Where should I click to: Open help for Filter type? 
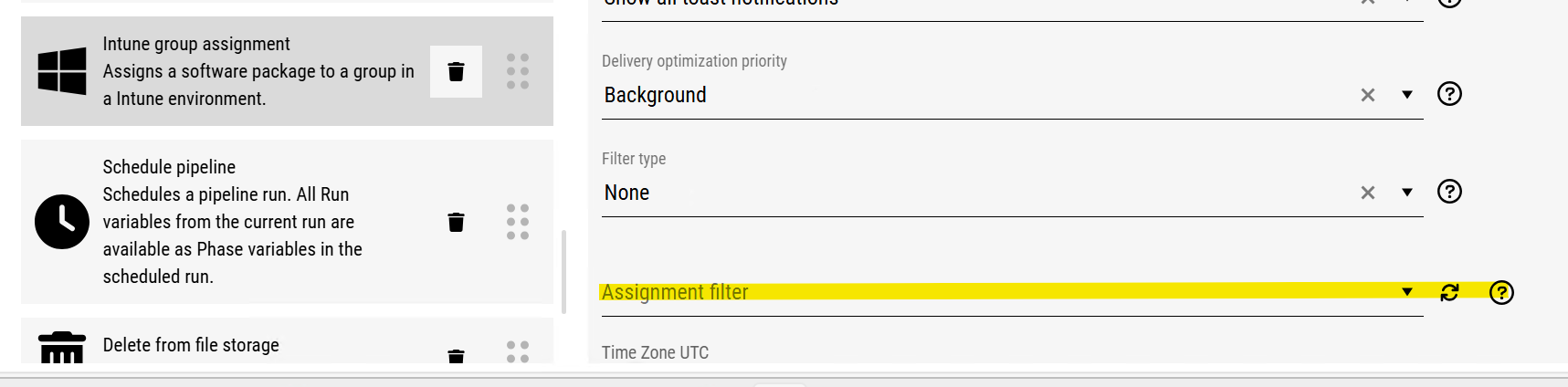coord(1449,192)
